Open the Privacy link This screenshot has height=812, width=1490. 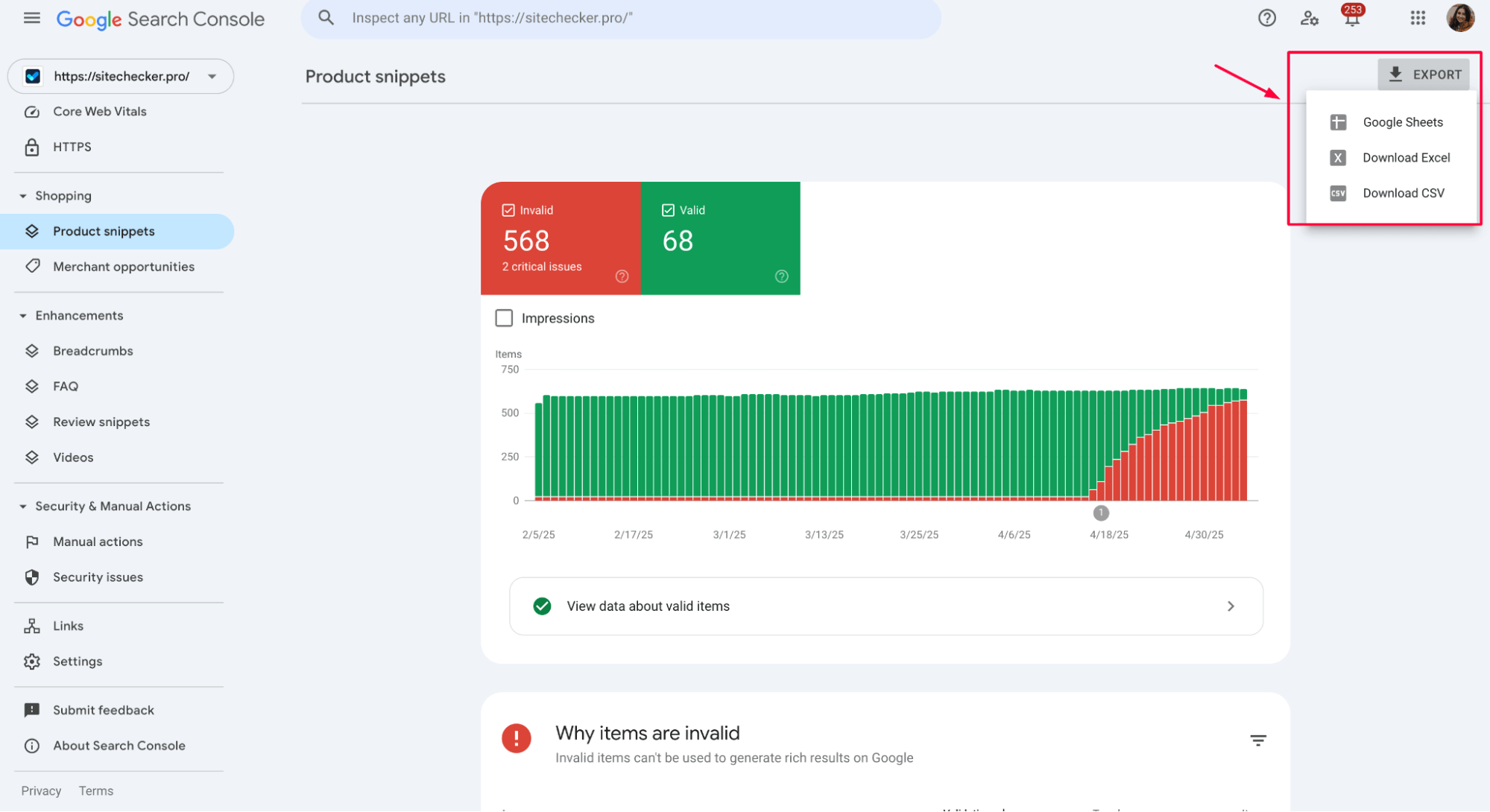pyautogui.click(x=41, y=791)
